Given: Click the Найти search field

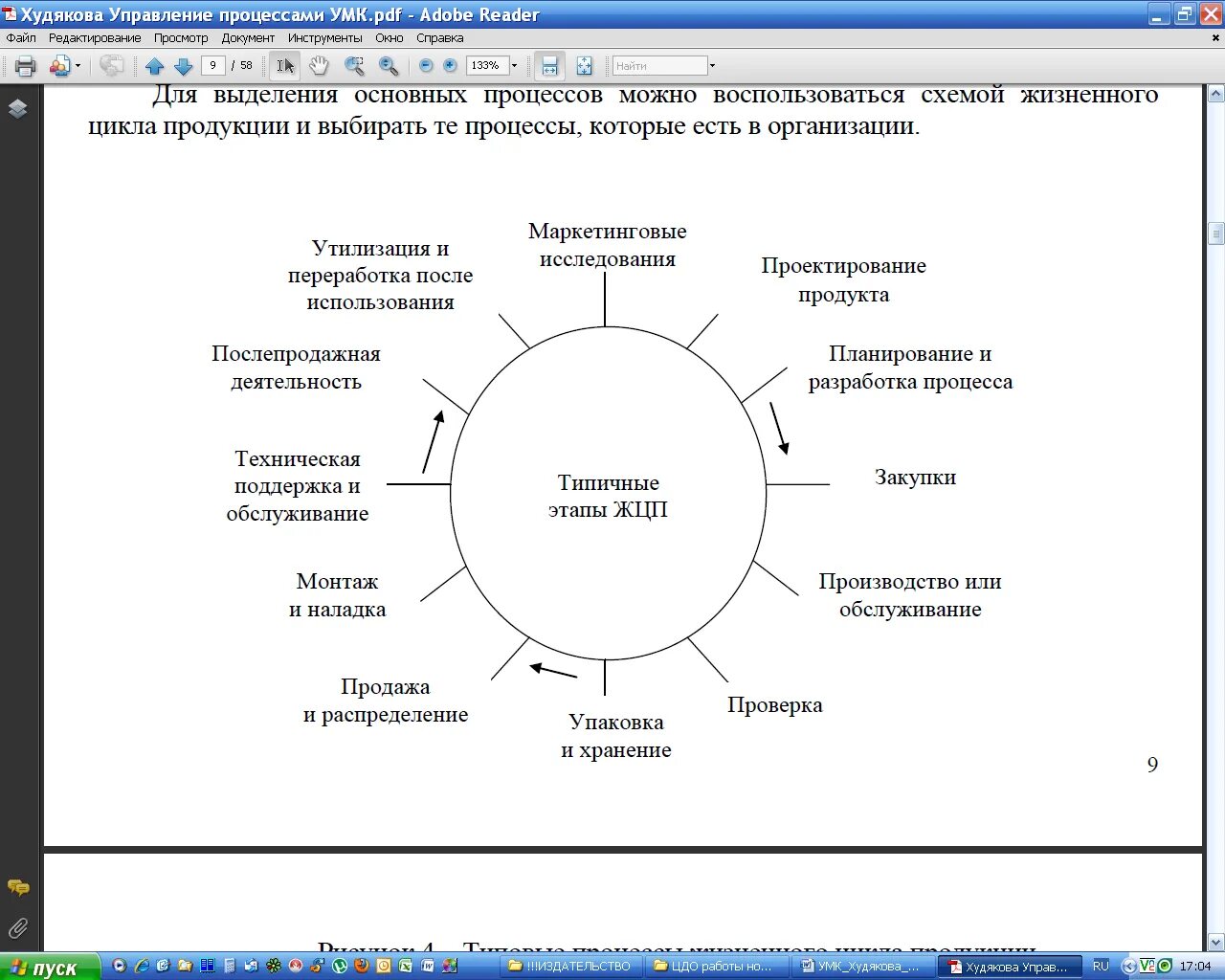Looking at the screenshot, I should click(659, 65).
